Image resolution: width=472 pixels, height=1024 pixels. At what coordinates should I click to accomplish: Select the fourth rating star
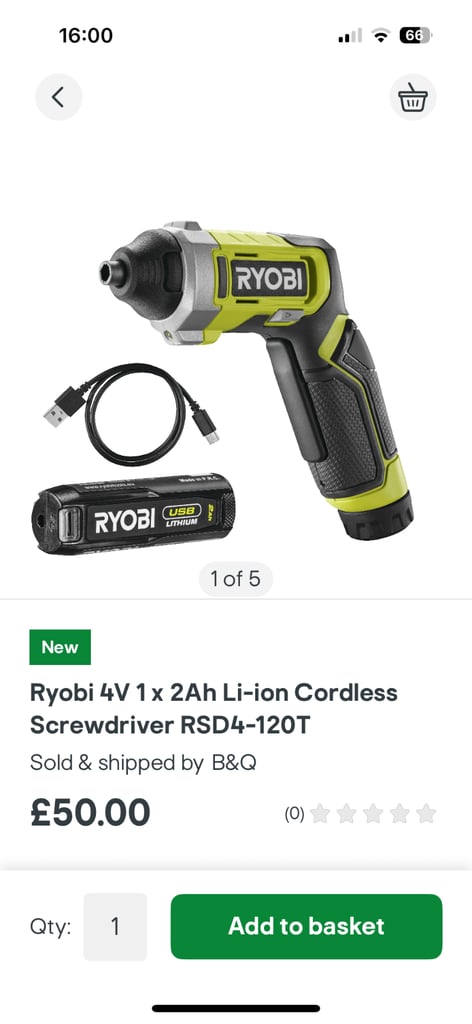[400, 813]
